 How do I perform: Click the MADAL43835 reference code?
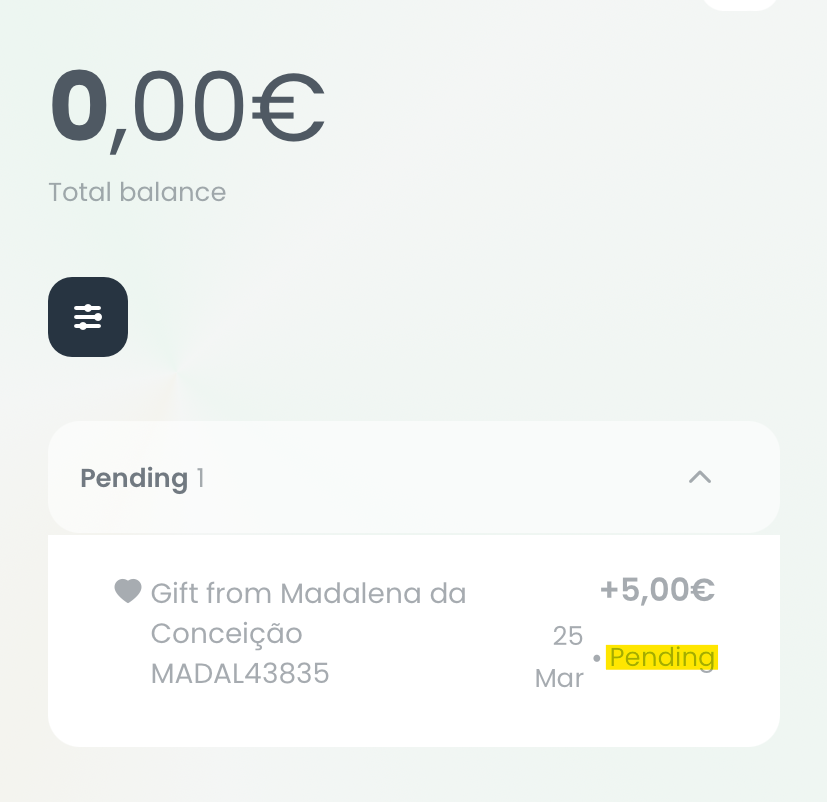tap(240, 673)
